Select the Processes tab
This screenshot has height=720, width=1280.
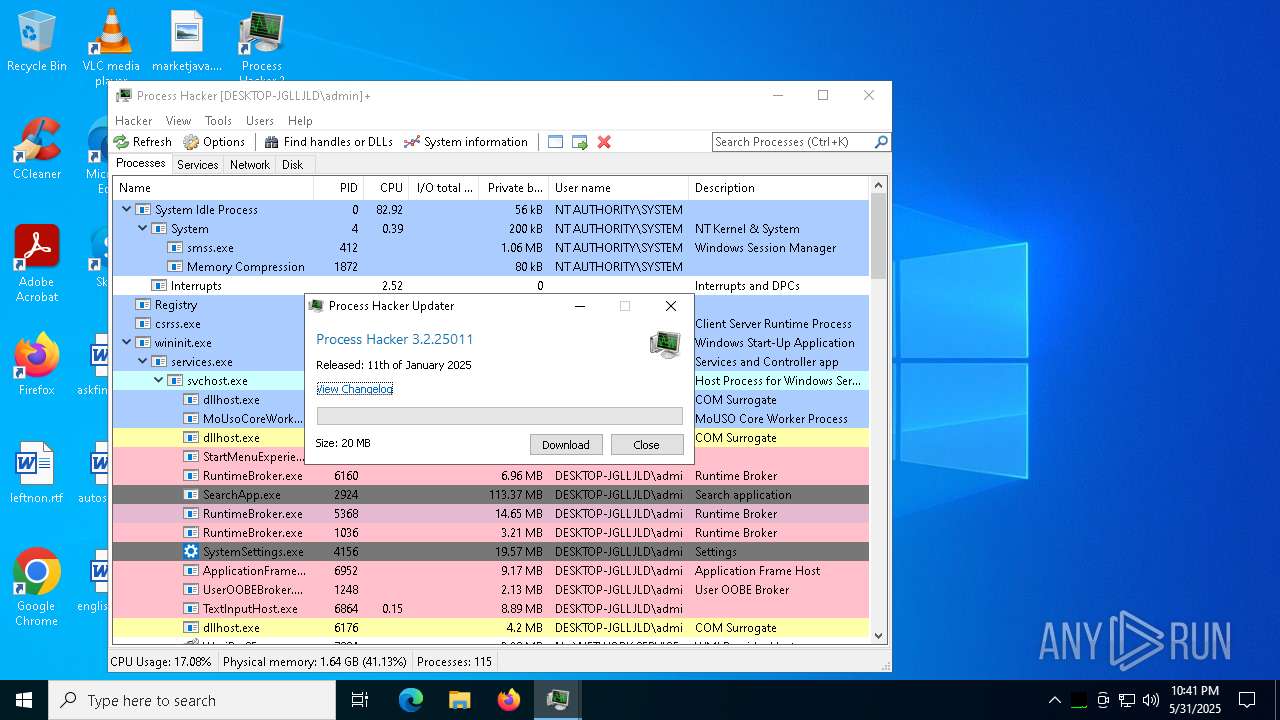point(141,164)
